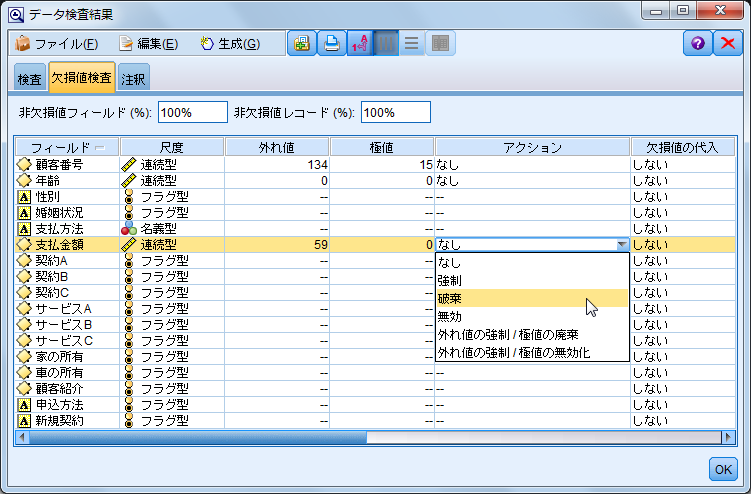
Task: Click the horizontal scrollbar thumb
Action: click(198, 437)
